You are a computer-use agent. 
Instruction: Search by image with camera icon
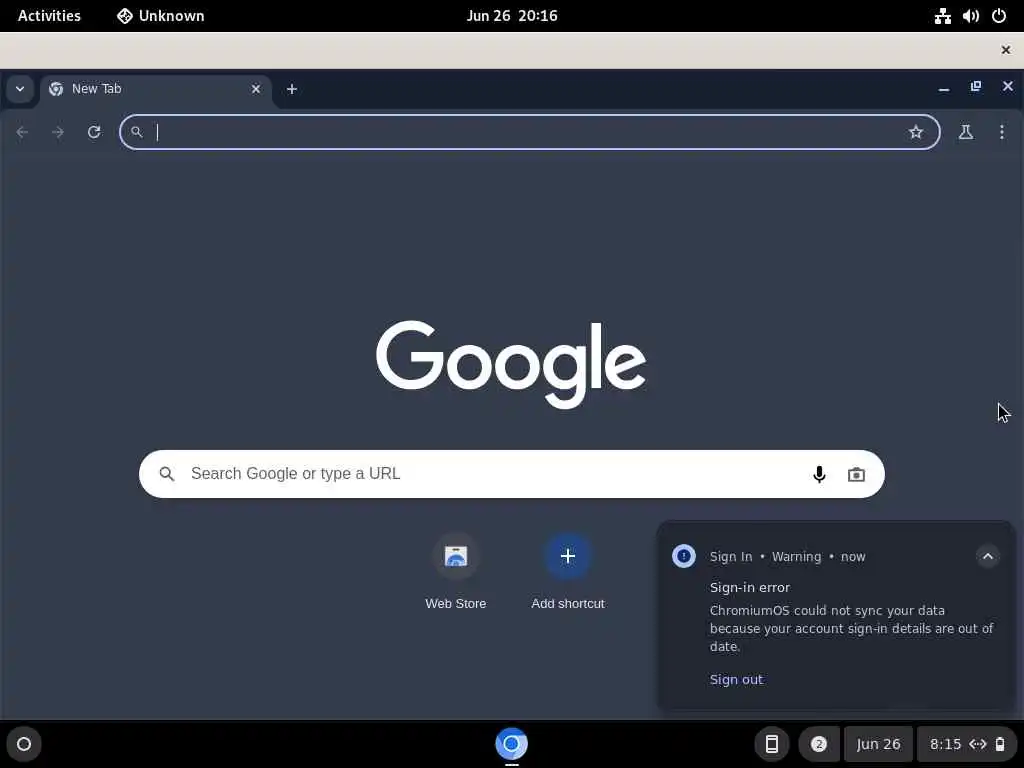coord(856,474)
